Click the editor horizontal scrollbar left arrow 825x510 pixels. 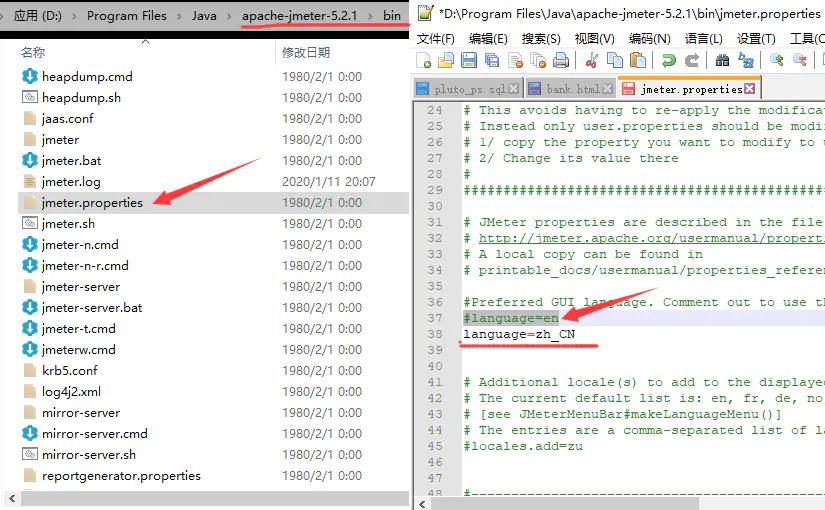[x=422, y=504]
